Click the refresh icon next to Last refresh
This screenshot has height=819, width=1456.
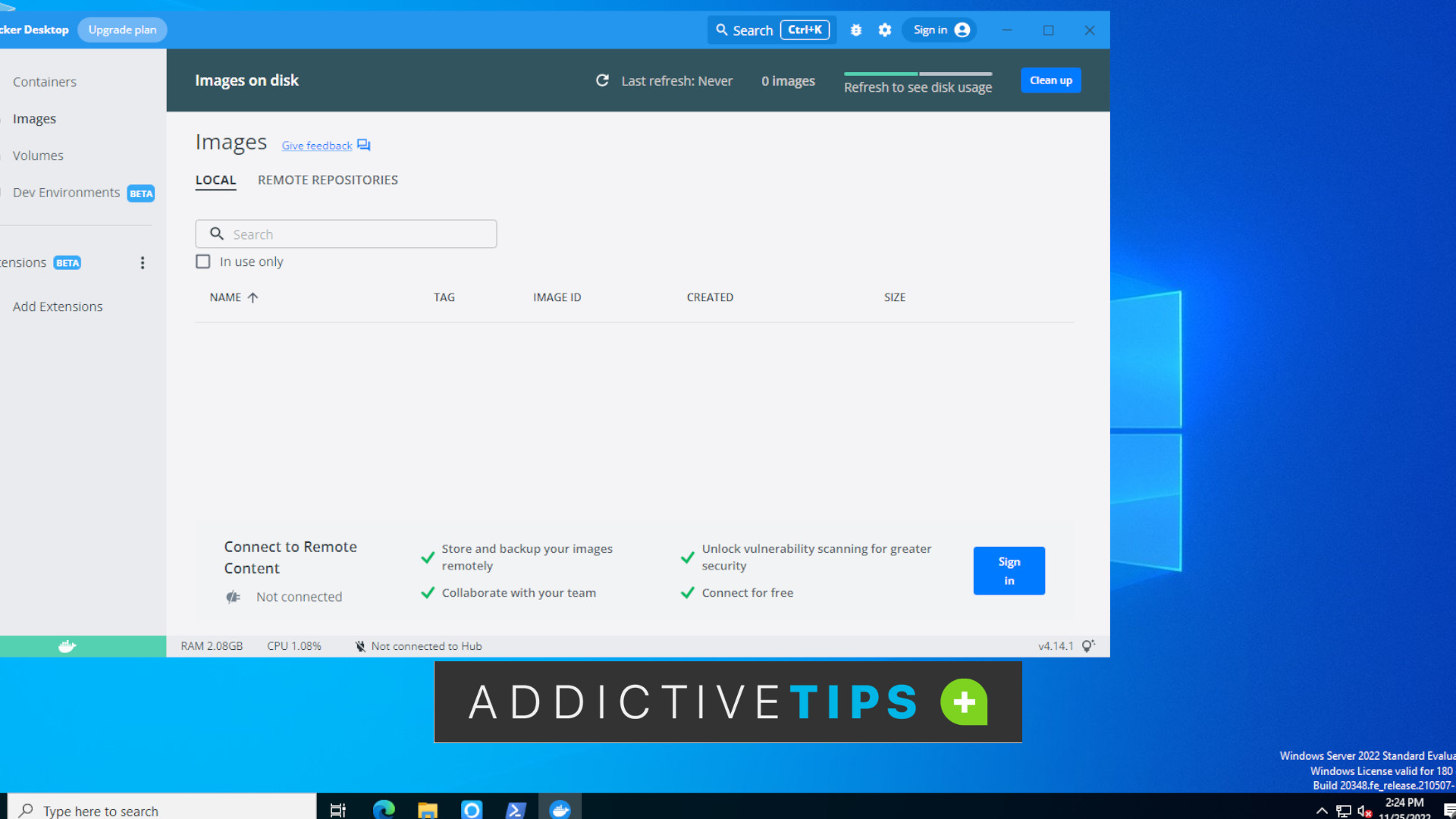pos(602,80)
